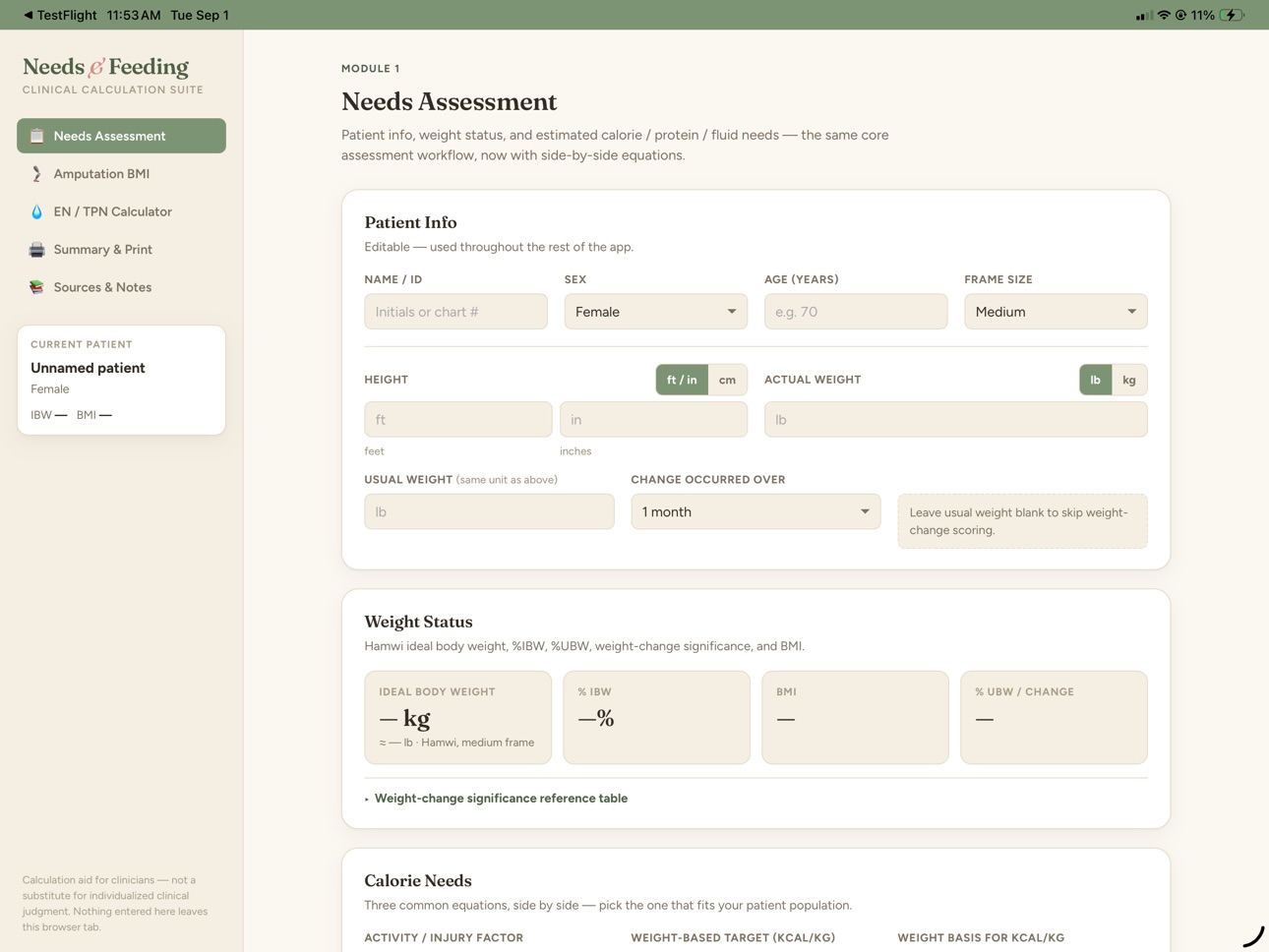Click the clipboard icon beside Needs Assessment

[36, 136]
